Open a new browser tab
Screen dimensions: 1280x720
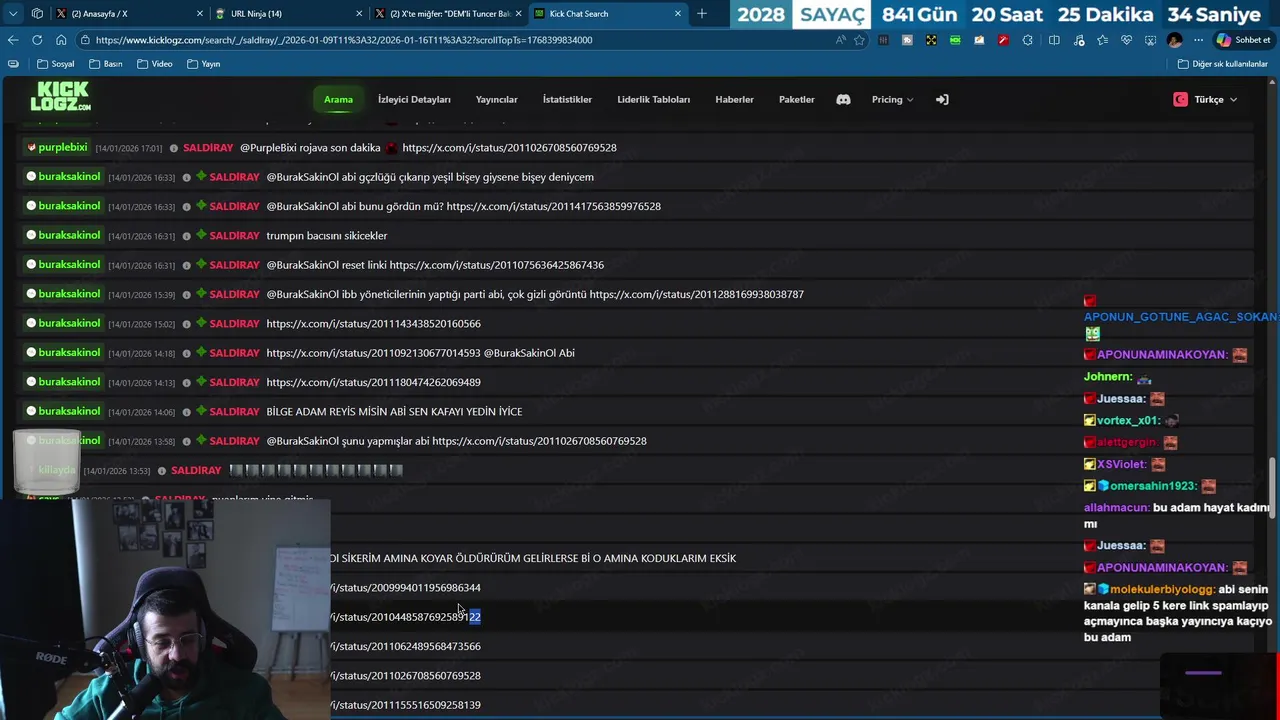(x=702, y=14)
